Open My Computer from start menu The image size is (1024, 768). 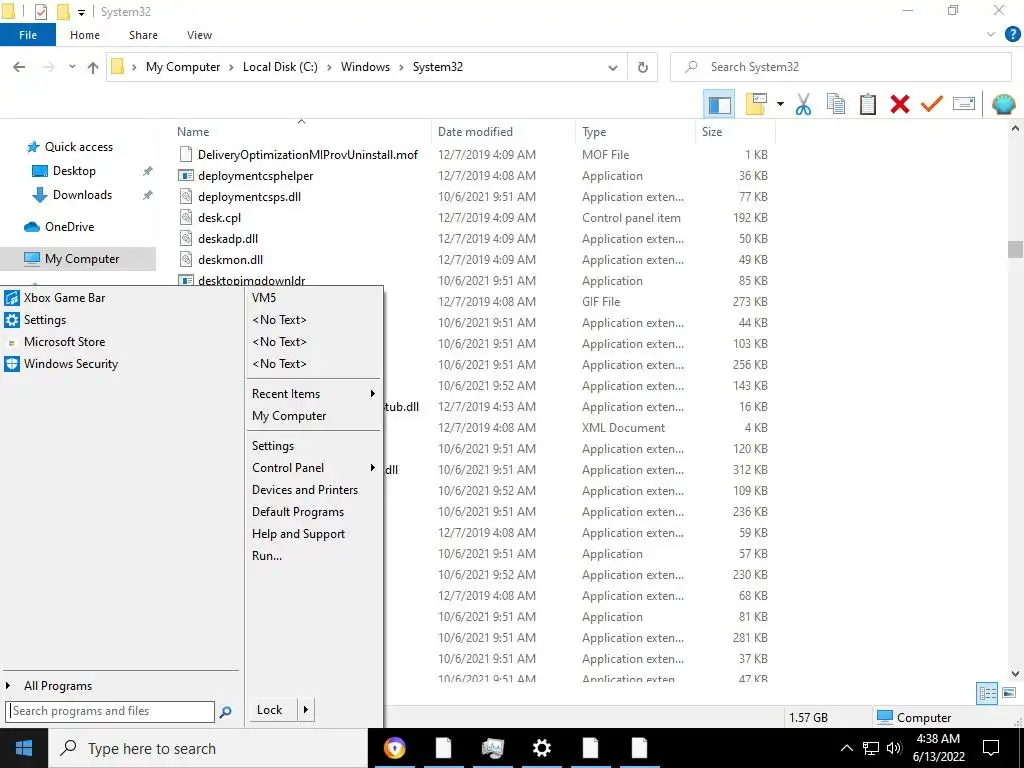(289, 416)
